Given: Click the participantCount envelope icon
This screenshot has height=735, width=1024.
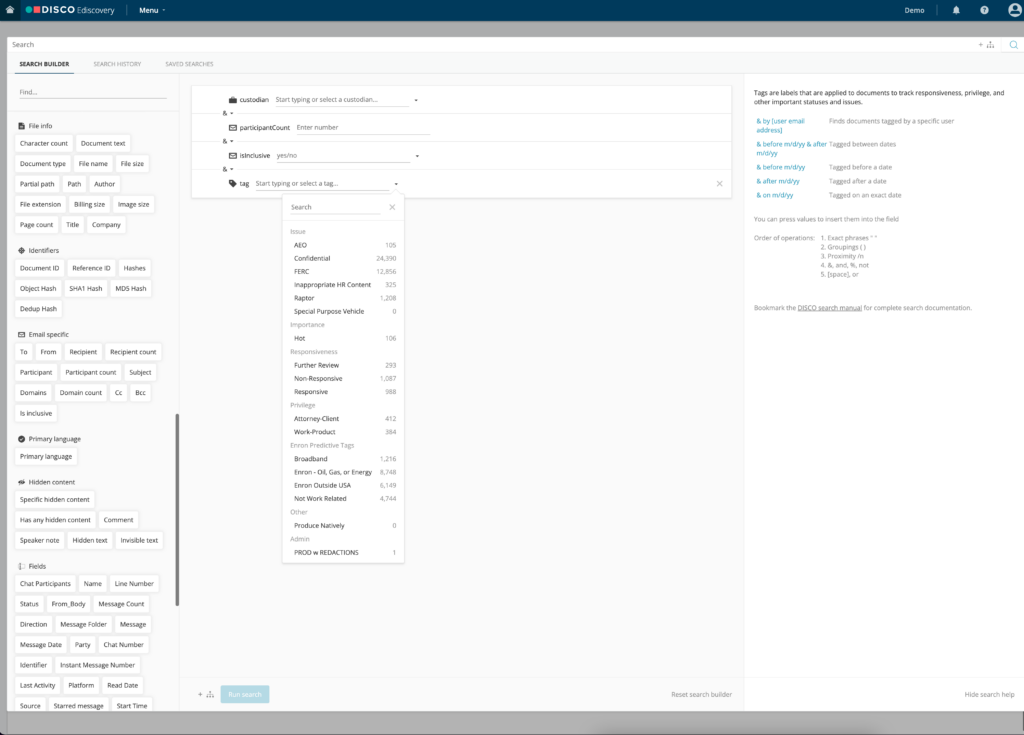Looking at the screenshot, I should (x=232, y=128).
